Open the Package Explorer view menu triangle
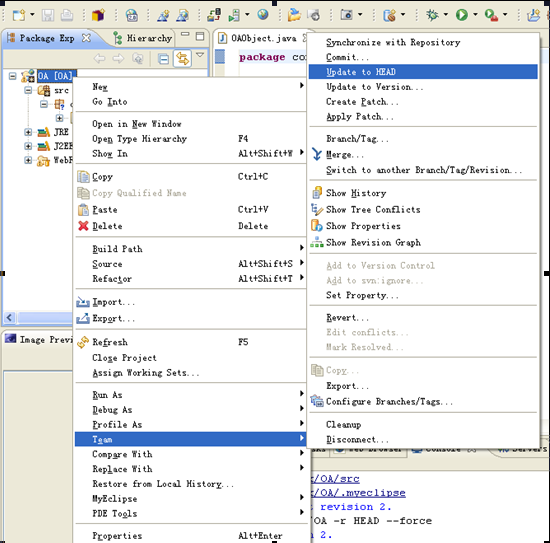 pyautogui.click(x=200, y=55)
